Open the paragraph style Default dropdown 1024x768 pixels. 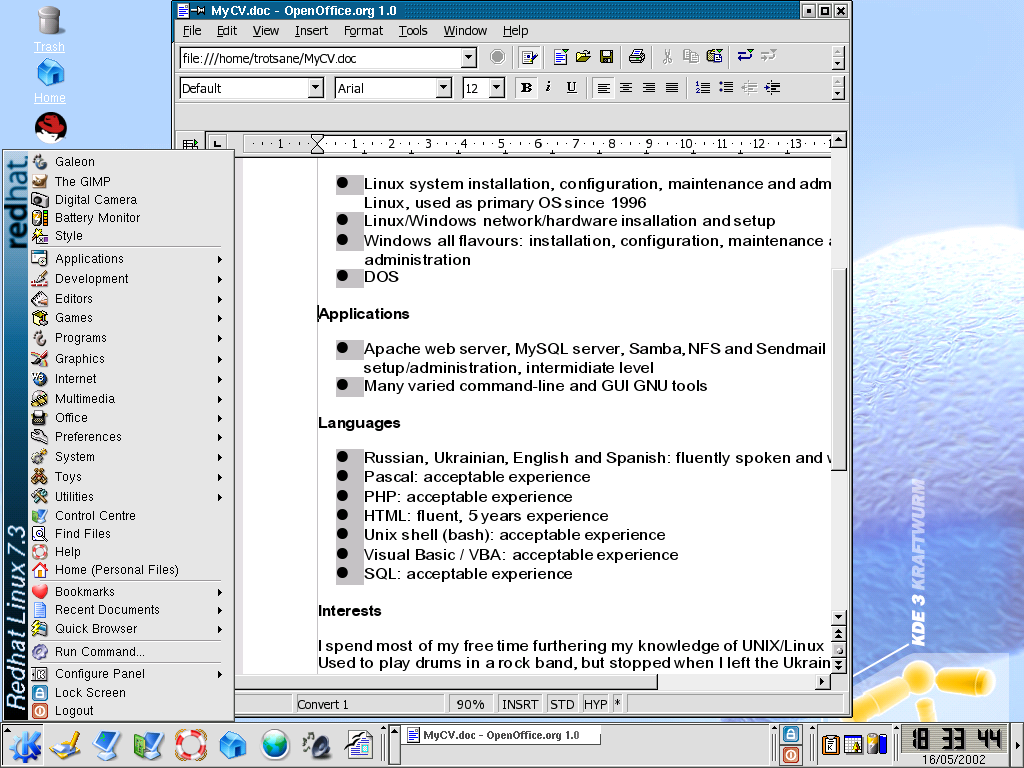point(315,88)
